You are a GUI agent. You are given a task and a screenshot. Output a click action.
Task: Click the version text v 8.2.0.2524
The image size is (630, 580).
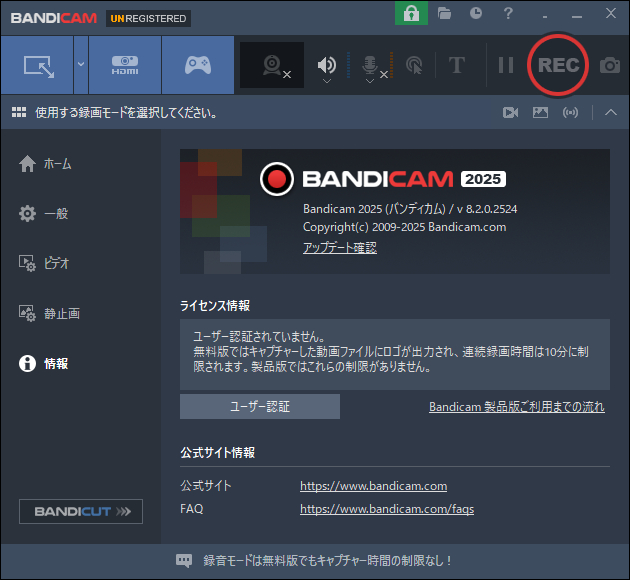[487, 209]
